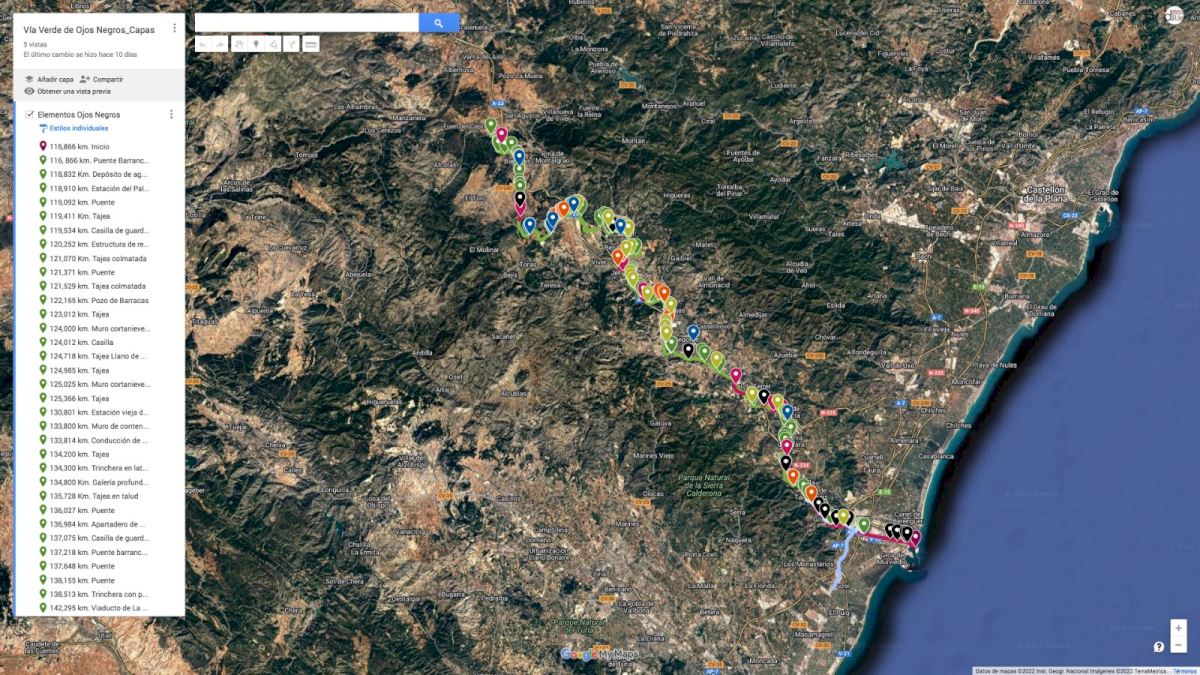Image resolution: width=1200 pixels, height=675 pixels.
Task: Click Compartir to share map
Action: (102, 79)
